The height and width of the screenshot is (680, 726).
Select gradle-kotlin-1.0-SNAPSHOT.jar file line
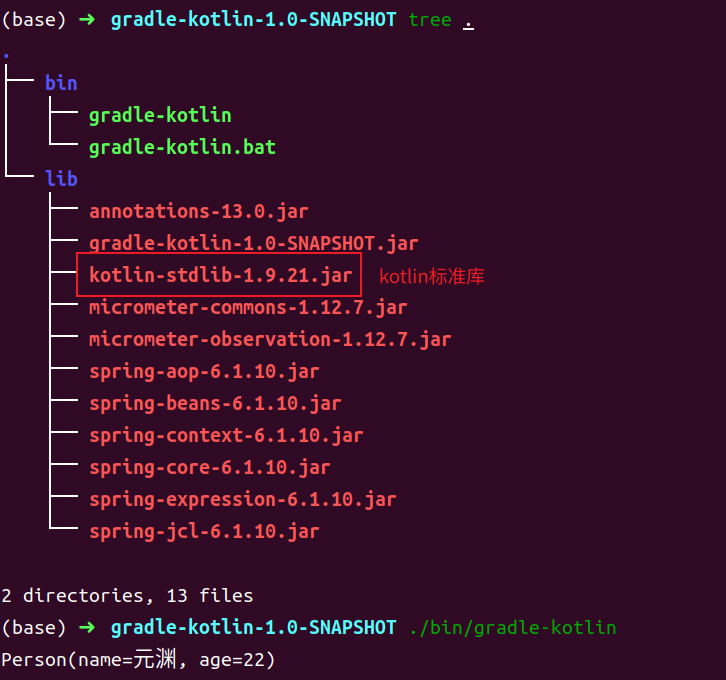click(x=254, y=243)
